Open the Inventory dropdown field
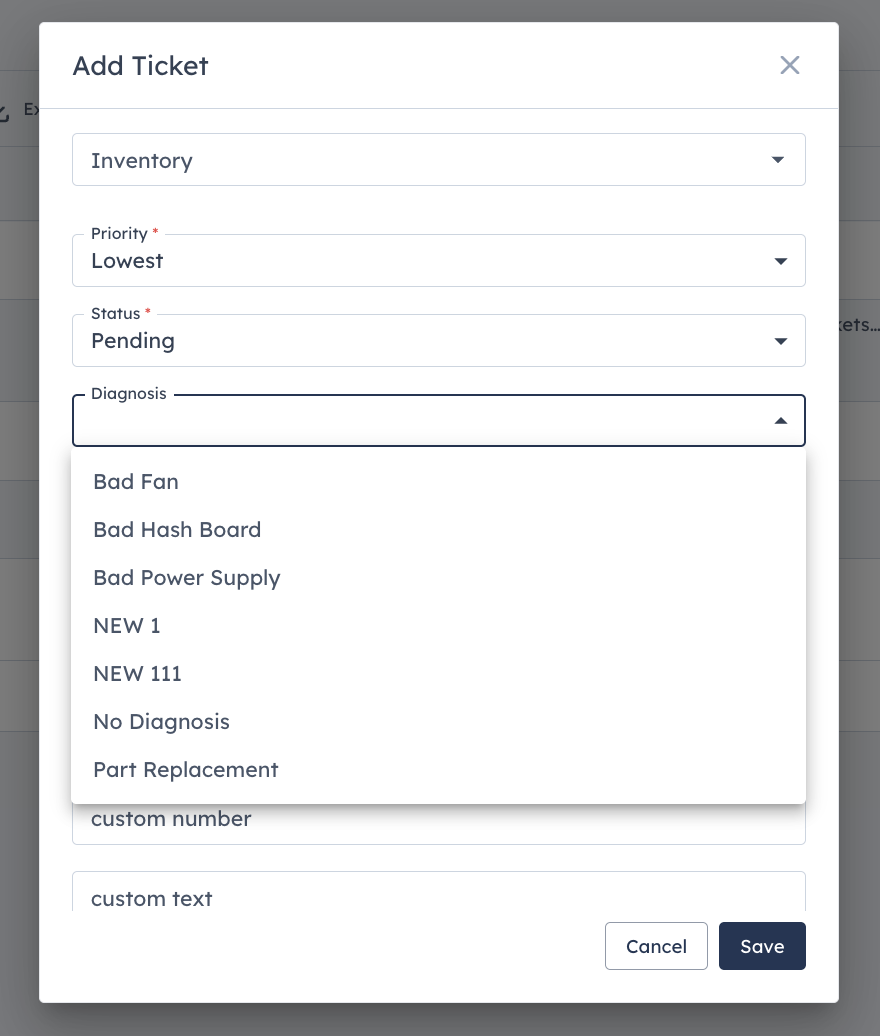The width and height of the screenshot is (880, 1036). tap(439, 160)
